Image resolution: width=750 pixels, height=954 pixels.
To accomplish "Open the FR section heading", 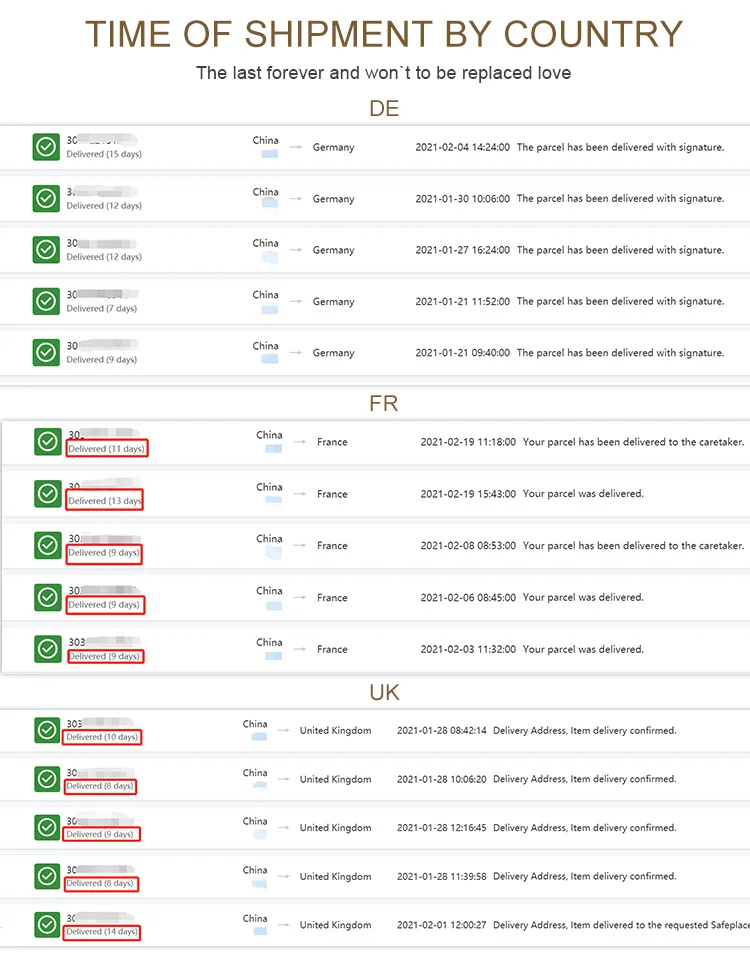I will point(383,403).
